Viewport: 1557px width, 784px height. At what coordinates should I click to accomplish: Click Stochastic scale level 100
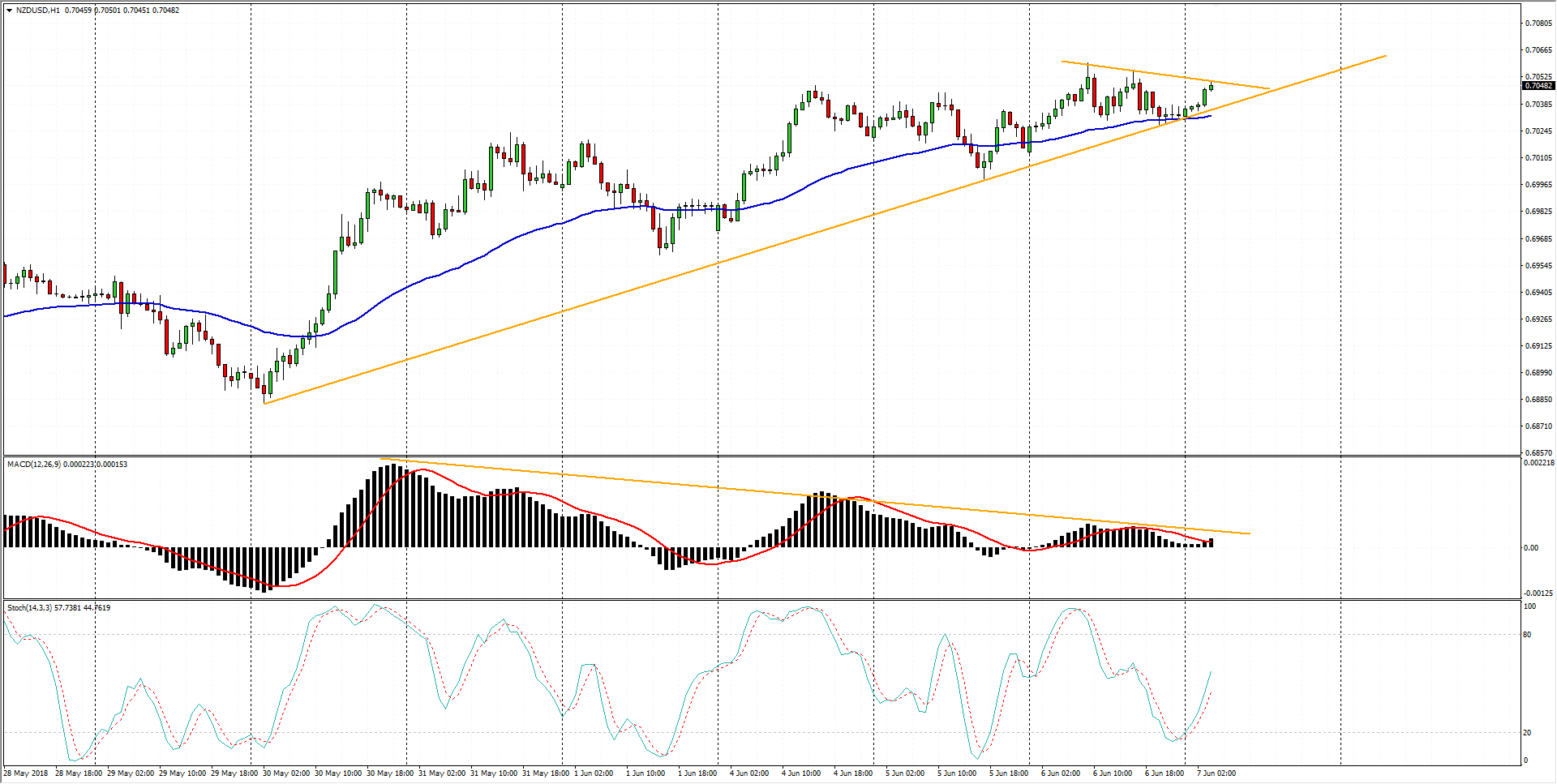pos(1529,606)
